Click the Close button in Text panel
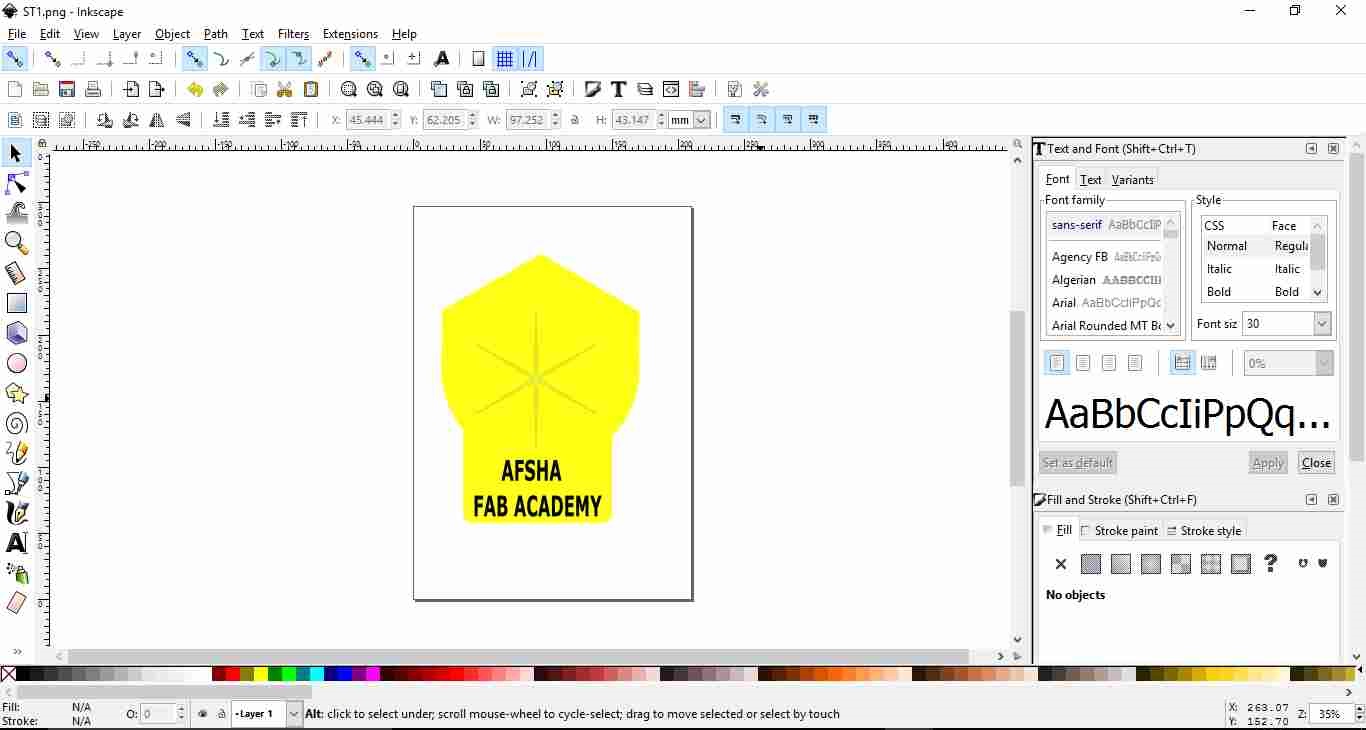 1316,463
